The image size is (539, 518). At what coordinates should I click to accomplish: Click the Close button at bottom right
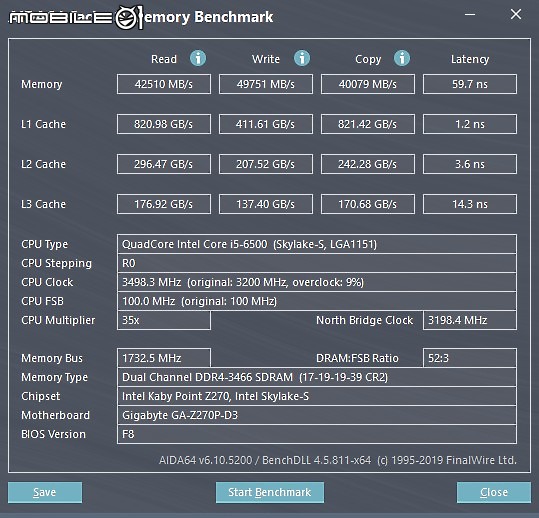click(x=494, y=492)
